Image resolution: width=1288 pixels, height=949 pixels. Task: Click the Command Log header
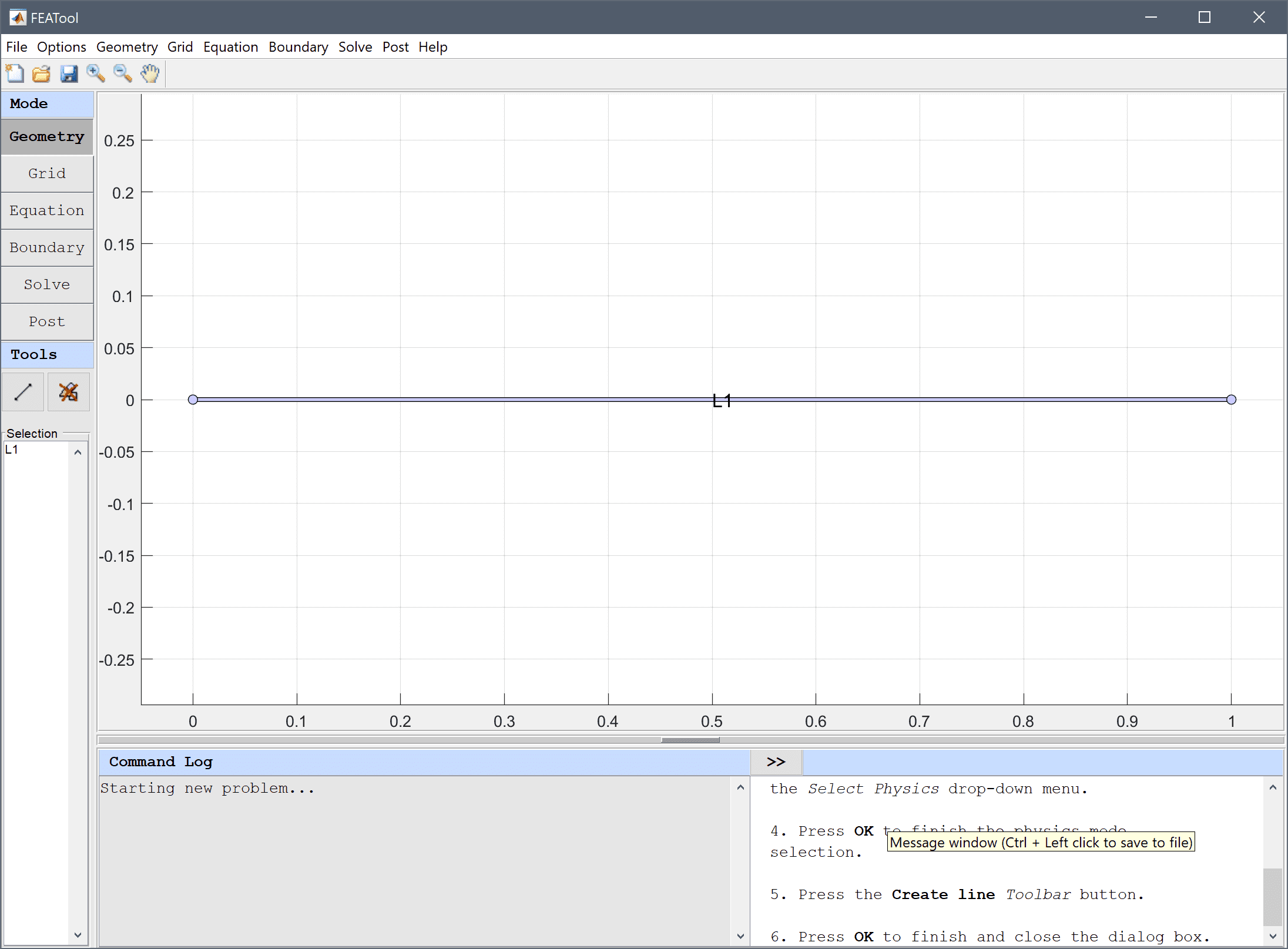[424, 762]
